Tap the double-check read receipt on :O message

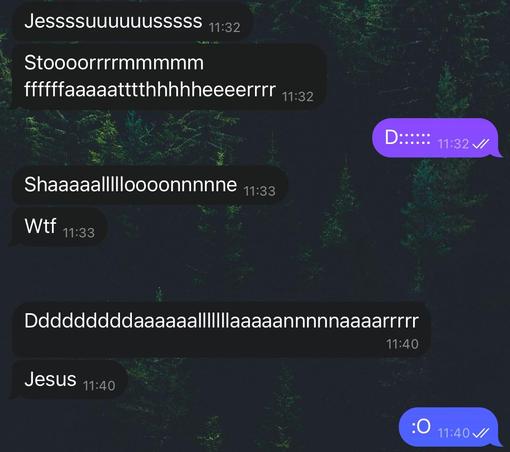pos(481,433)
